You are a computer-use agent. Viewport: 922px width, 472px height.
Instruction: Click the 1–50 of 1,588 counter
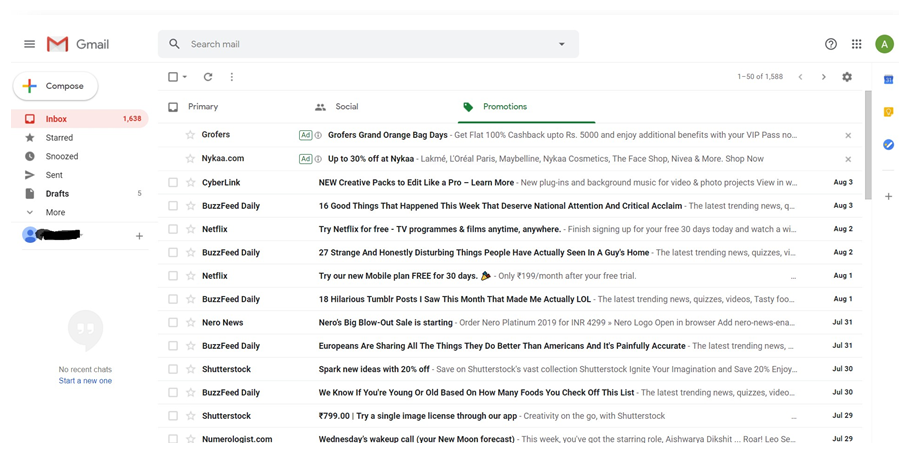pyautogui.click(x=760, y=77)
